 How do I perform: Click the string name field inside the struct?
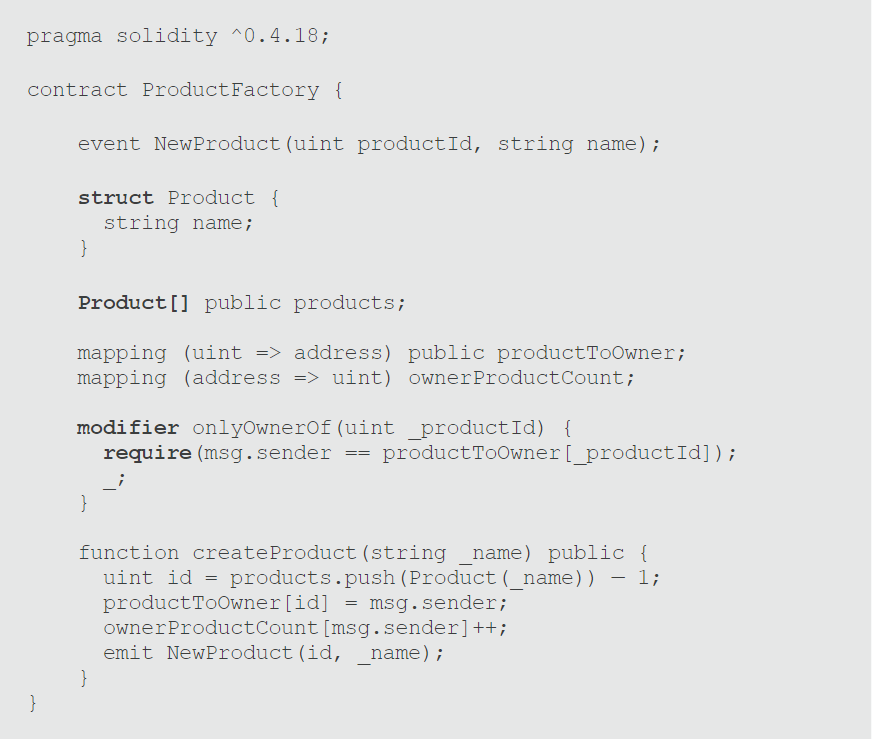click(178, 223)
